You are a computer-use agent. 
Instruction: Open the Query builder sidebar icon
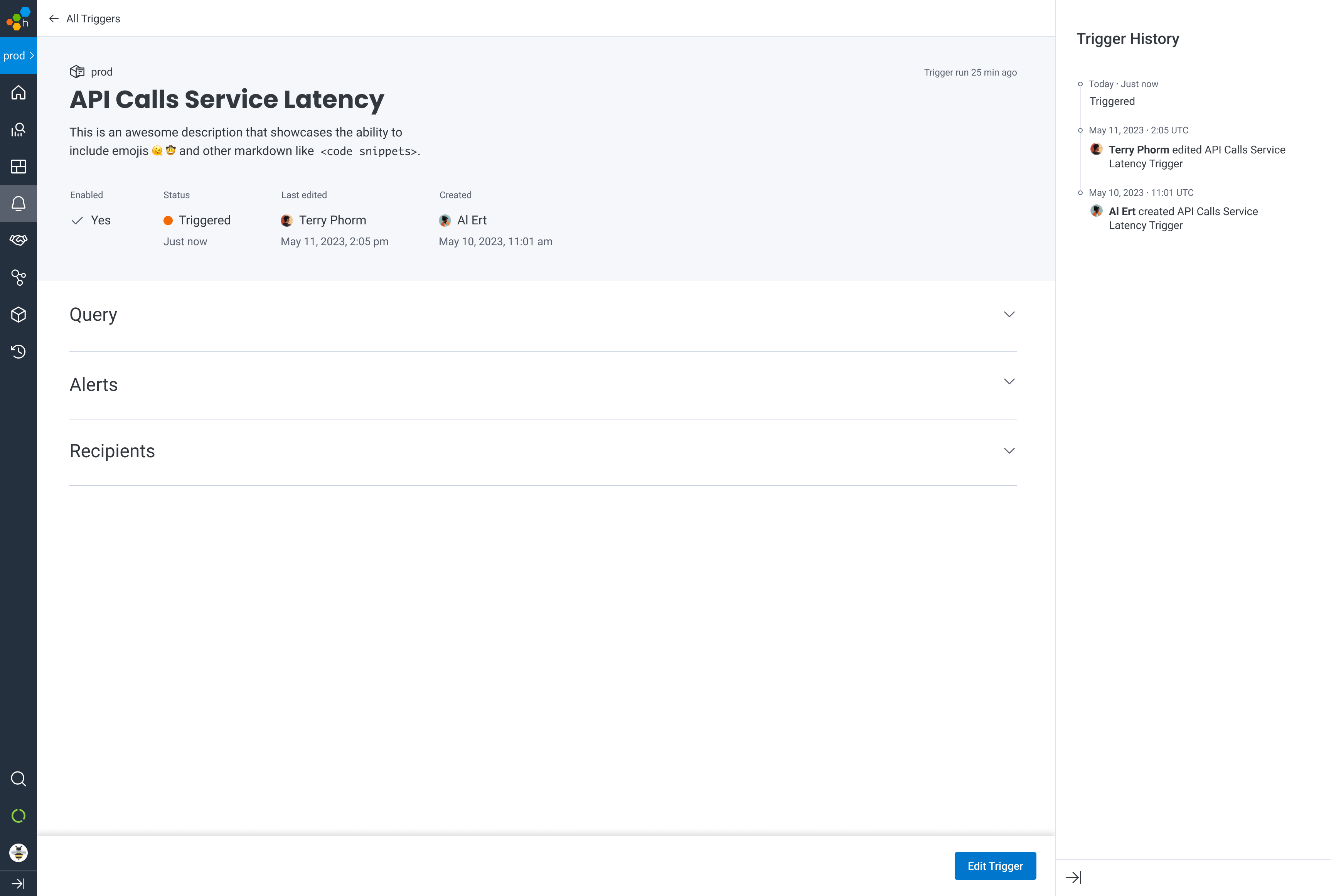(x=18, y=130)
